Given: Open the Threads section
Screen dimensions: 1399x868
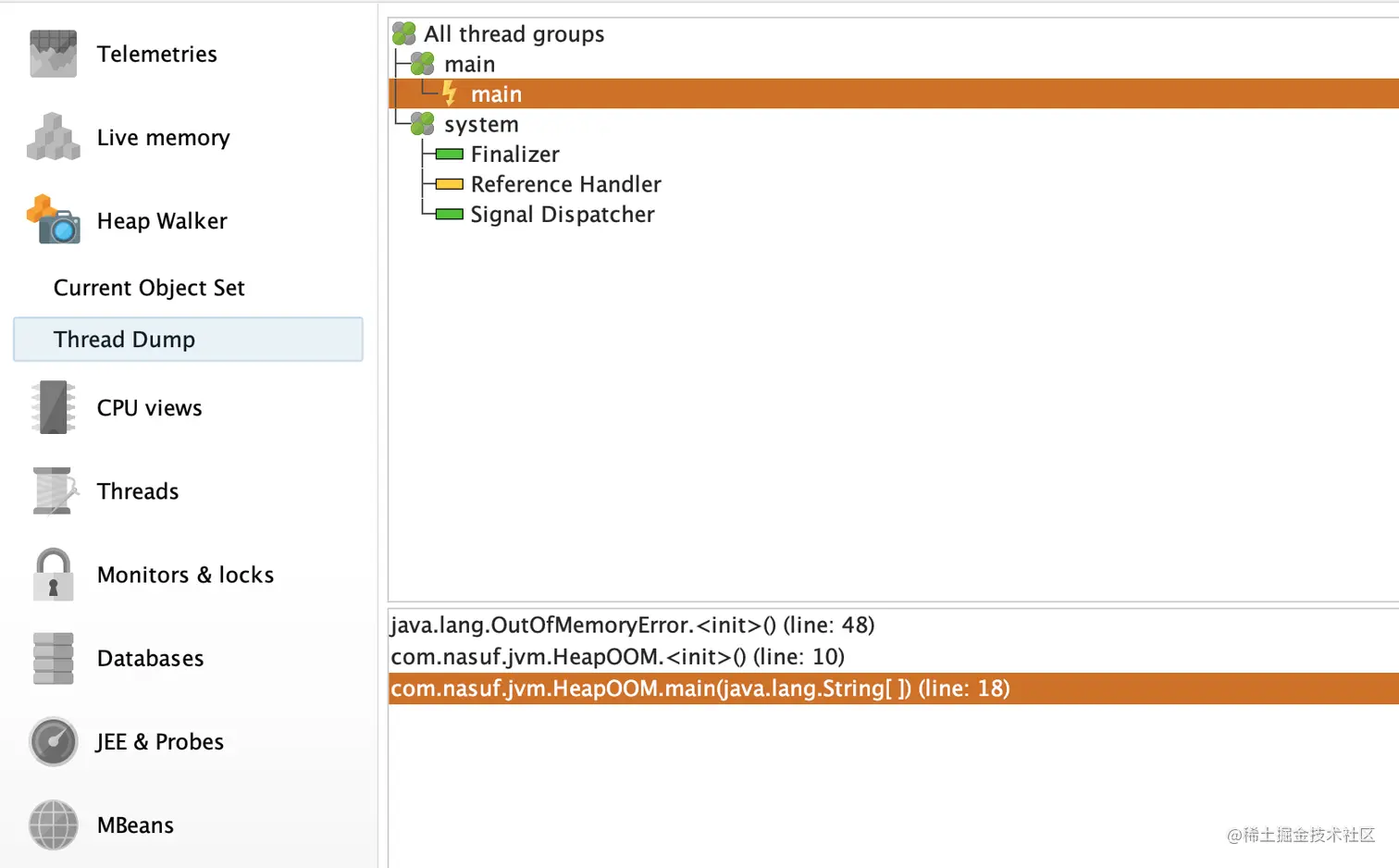Looking at the screenshot, I should 138,490.
